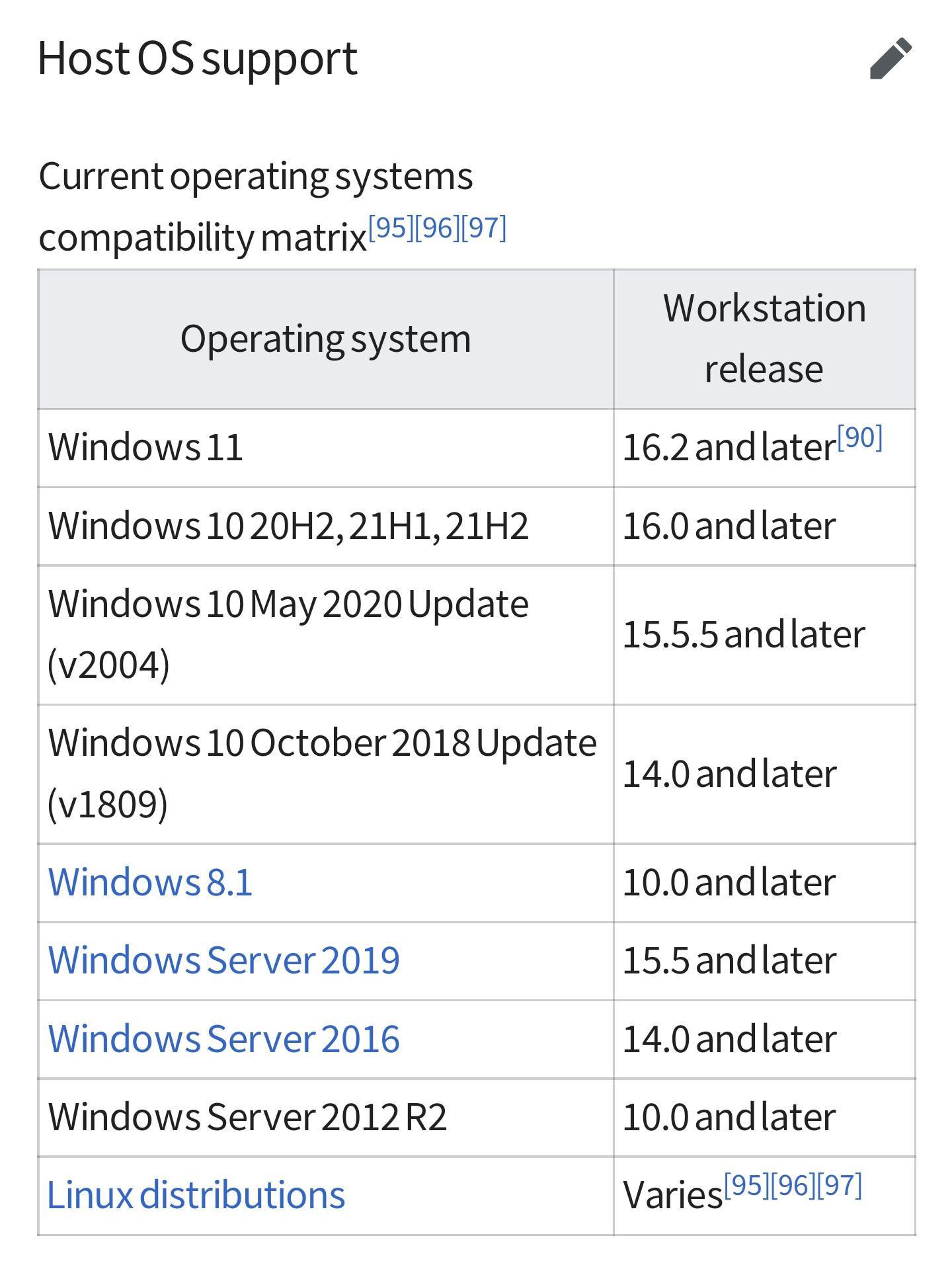
Task: Visit the Windows Server 2016 link
Action: pos(224,1038)
